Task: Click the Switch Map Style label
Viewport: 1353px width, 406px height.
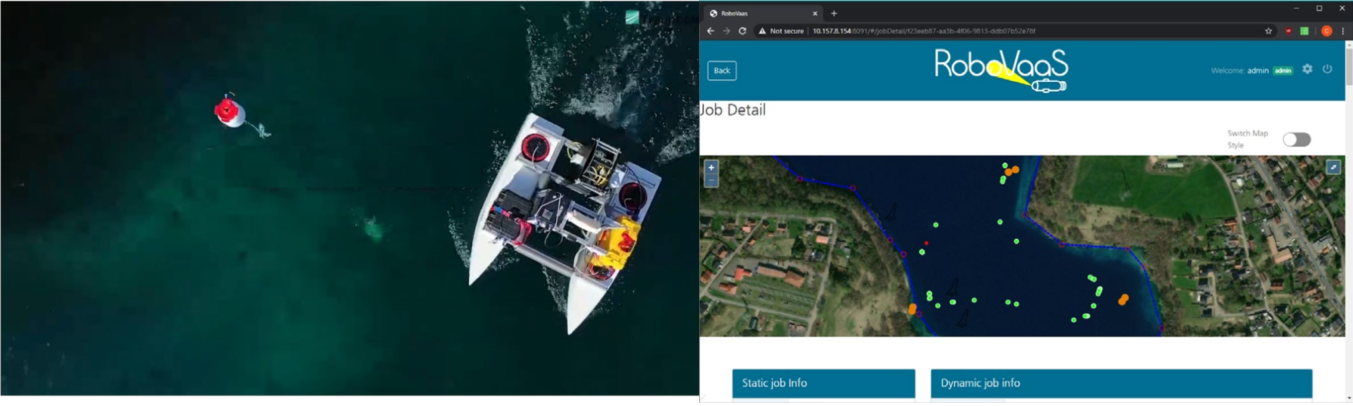Action: [x=1248, y=139]
